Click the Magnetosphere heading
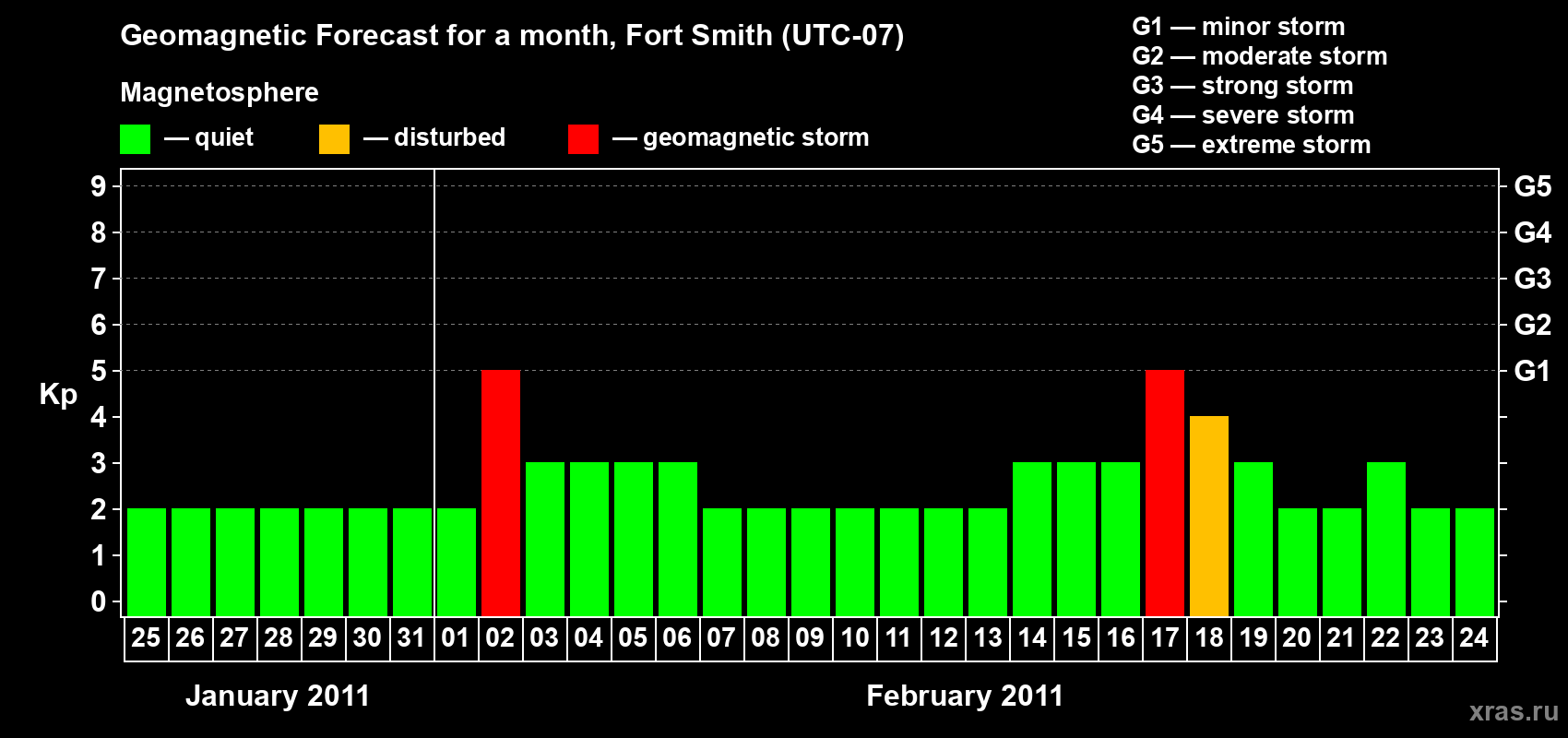 [x=220, y=92]
